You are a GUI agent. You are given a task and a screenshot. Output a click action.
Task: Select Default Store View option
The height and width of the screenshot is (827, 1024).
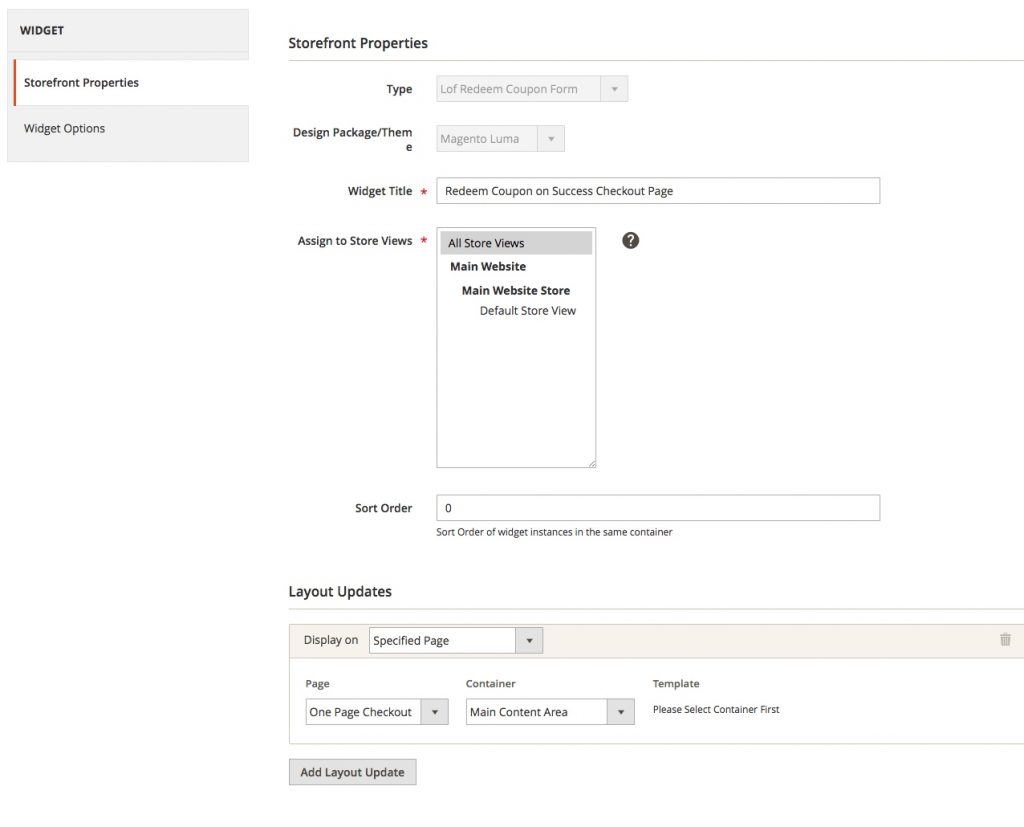[528, 311]
